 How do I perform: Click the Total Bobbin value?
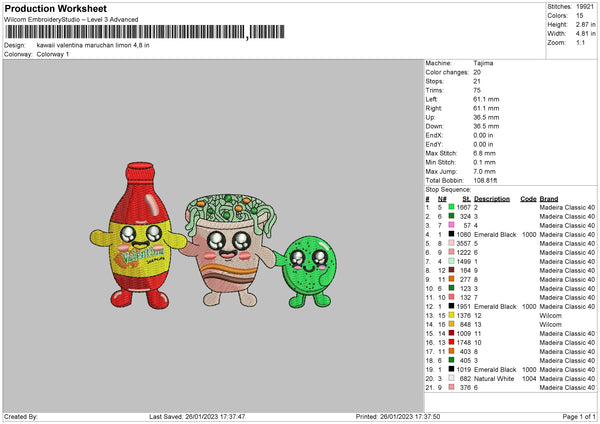[487, 180]
